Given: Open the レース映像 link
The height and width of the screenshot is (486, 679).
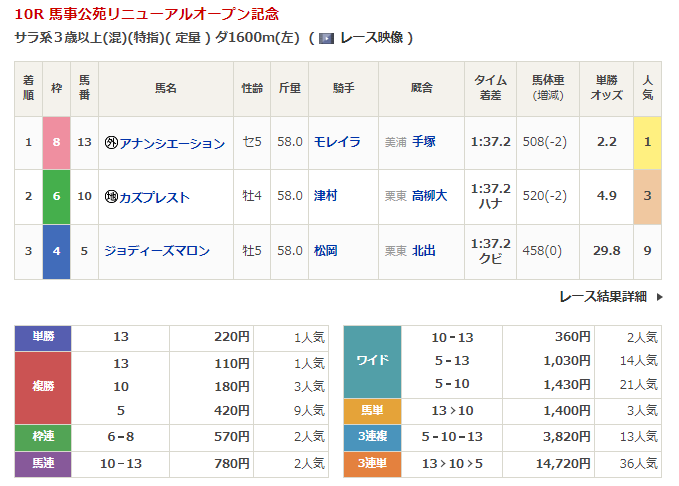Looking at the screenshot, I should pos(371,38).
